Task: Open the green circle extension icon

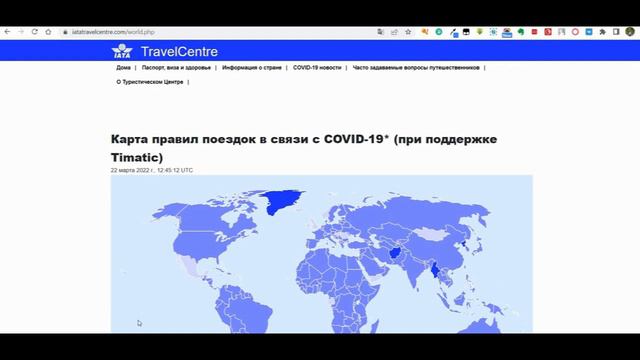Action: point(439,32)
